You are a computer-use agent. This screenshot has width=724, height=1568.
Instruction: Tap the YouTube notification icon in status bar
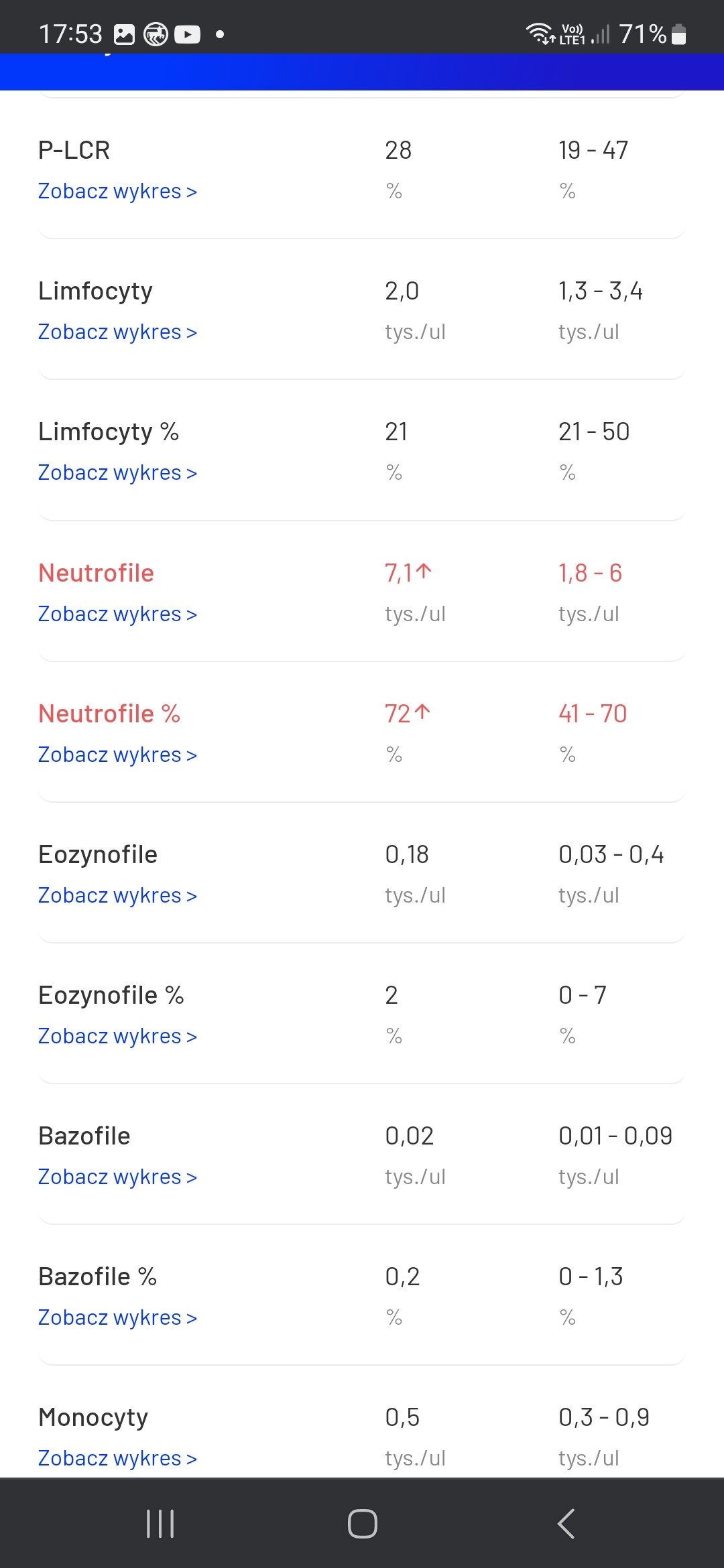(188, 34)
